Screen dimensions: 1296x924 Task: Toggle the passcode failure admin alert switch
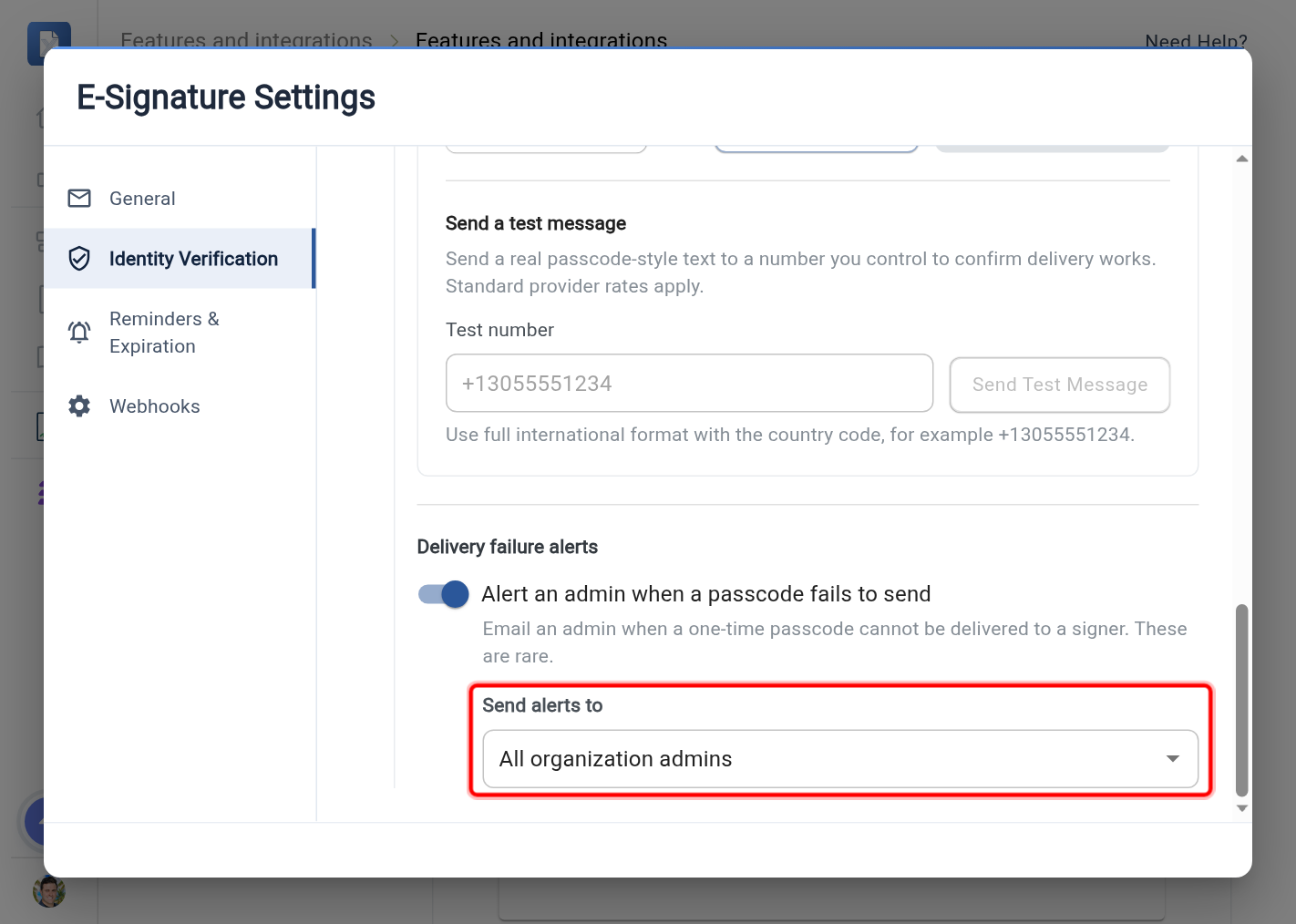[444, 594]
